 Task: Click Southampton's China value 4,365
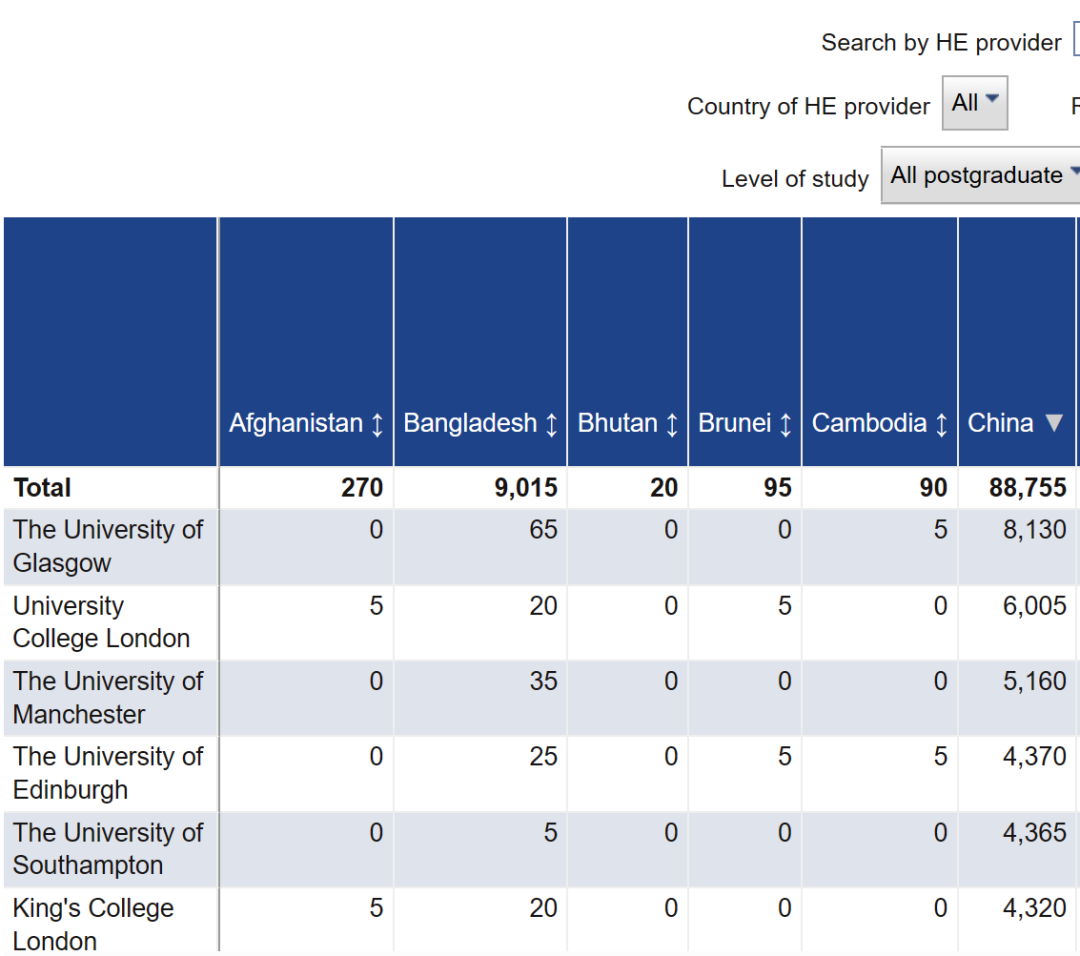click(x=1035, y=832)
